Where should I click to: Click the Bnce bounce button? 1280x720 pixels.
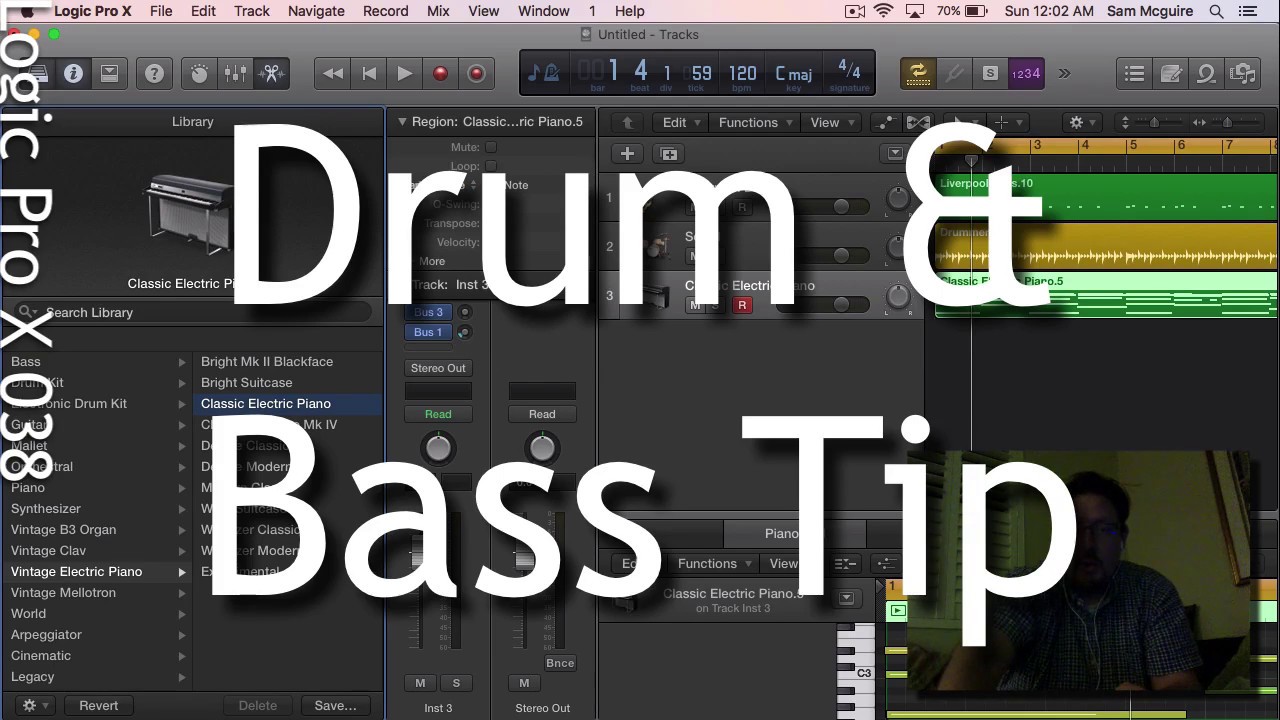(x=560, y=663)
